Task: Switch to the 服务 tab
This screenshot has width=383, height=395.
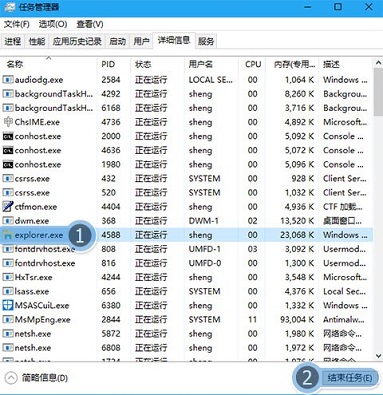Action: [x=206, y=41]
